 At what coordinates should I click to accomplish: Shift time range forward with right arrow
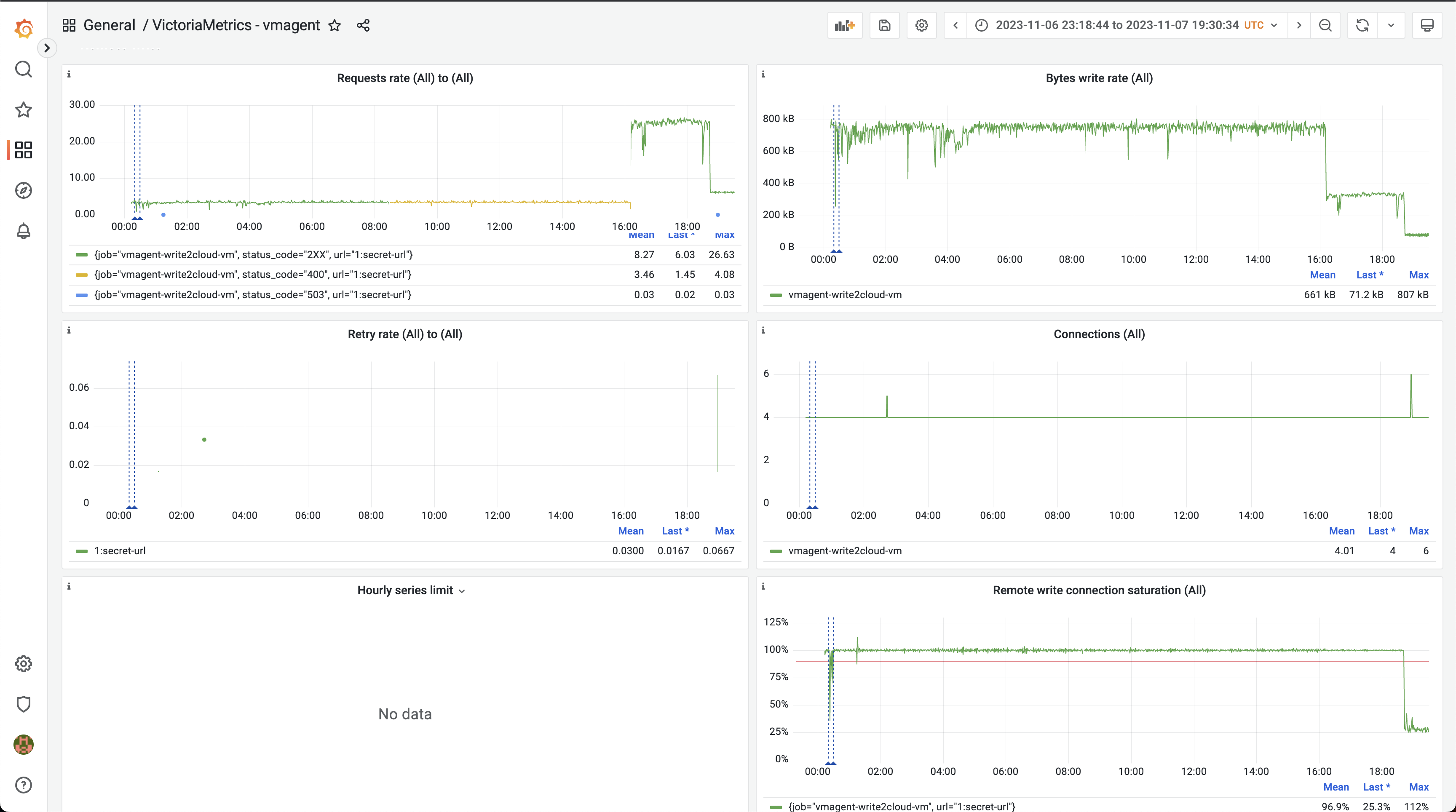pyautogui.click(x=1299, y=25)
